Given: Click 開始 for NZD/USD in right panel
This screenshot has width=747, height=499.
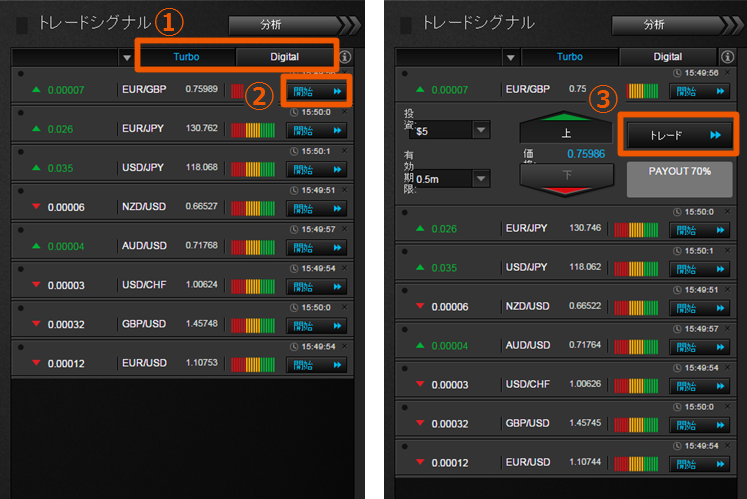Looking at the screenshot, I should tap(699, 308).
